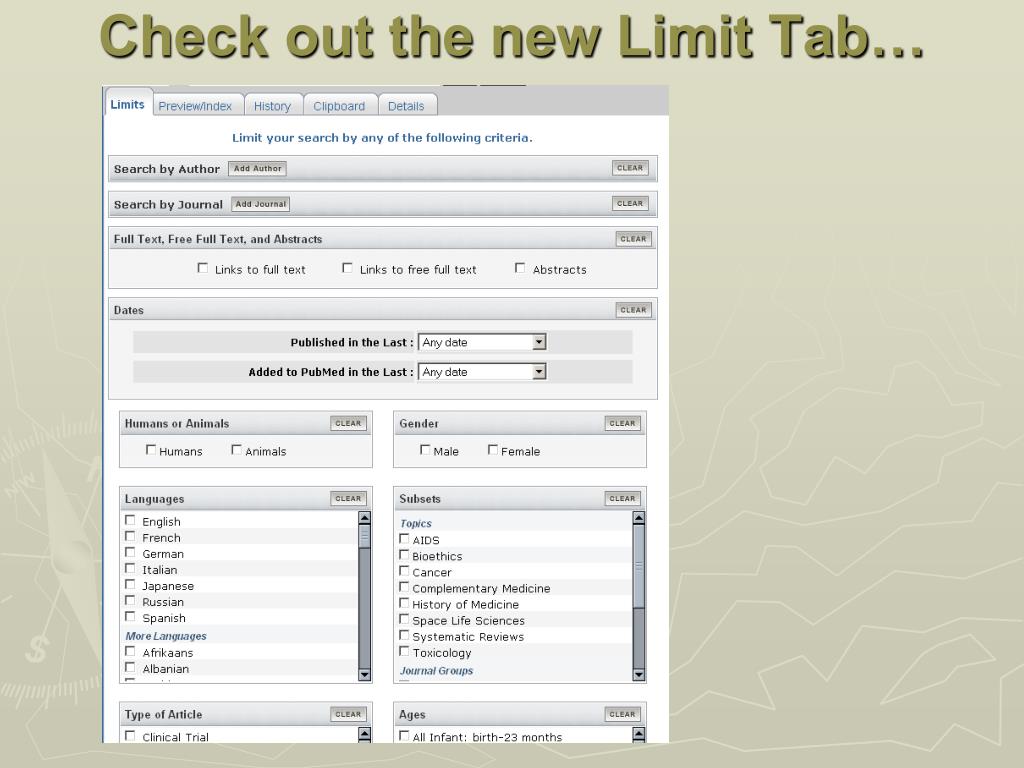Check the German language box
This screenshot has width=1024, height=768.
coord(130,552)
